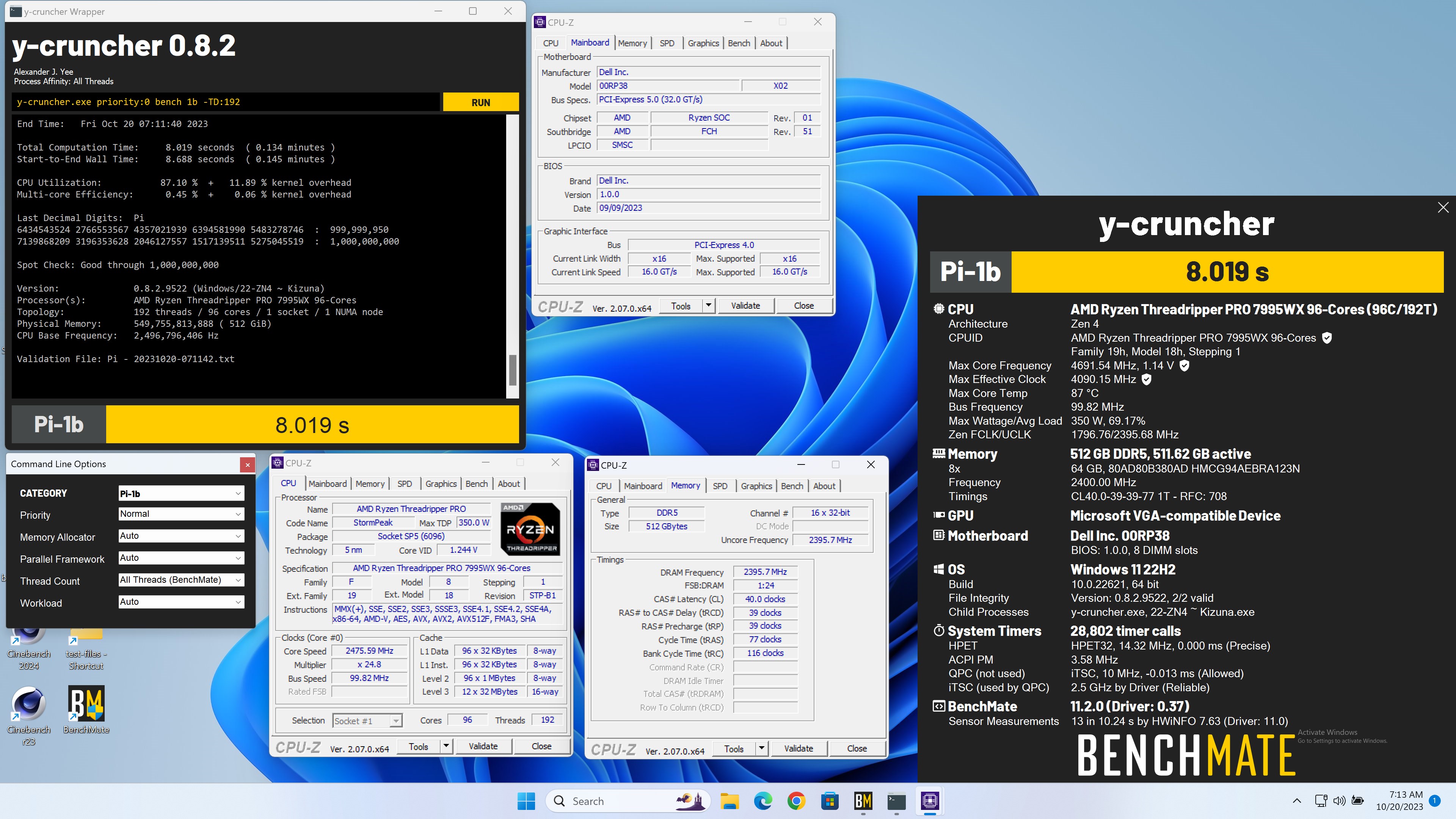Switch to CPU tab in Mainboard CPU-Z window
The height and width of the screenshot is (819, 1456).
tap(551, 43)
